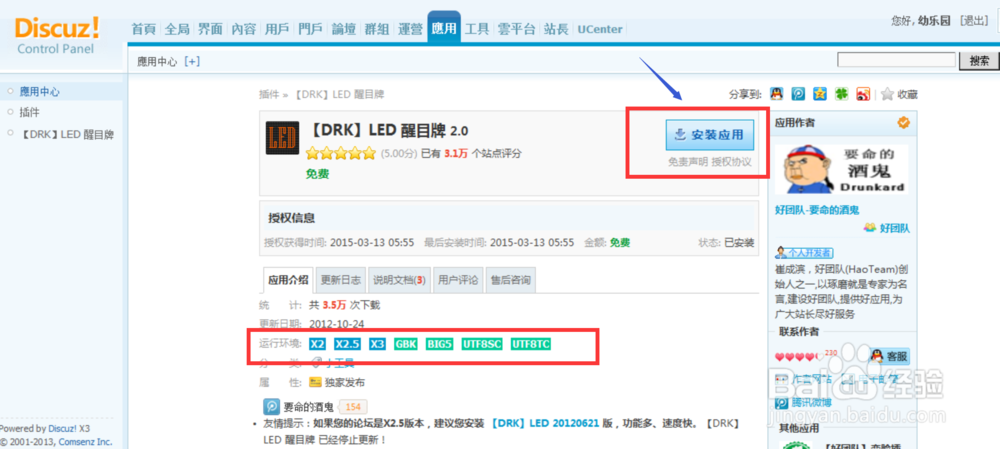
Task: Click the X2 environment tag
Action: pyautogui.click(x=318, y=344)
